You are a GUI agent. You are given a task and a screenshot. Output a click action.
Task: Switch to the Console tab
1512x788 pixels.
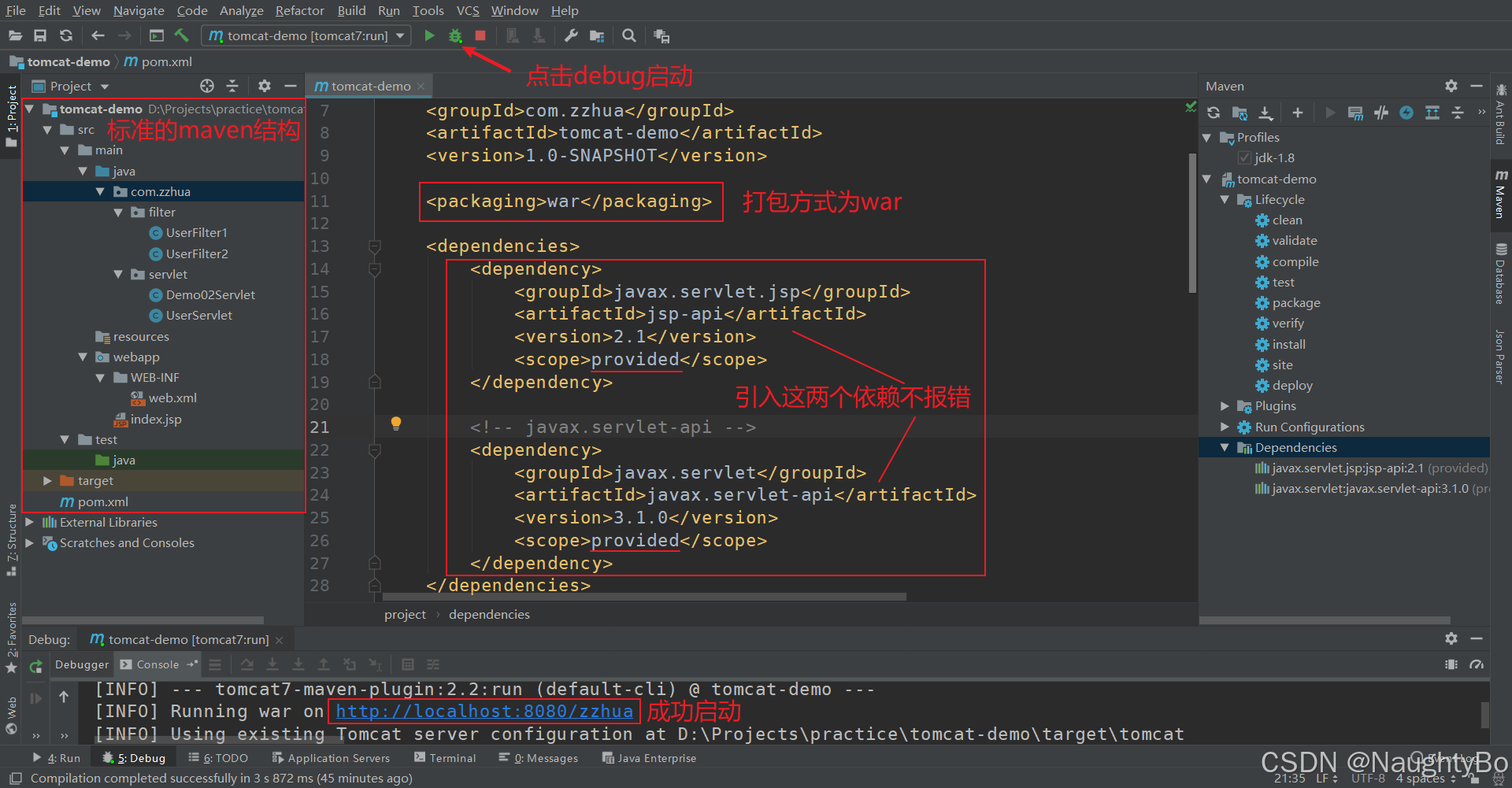[157, 664]
